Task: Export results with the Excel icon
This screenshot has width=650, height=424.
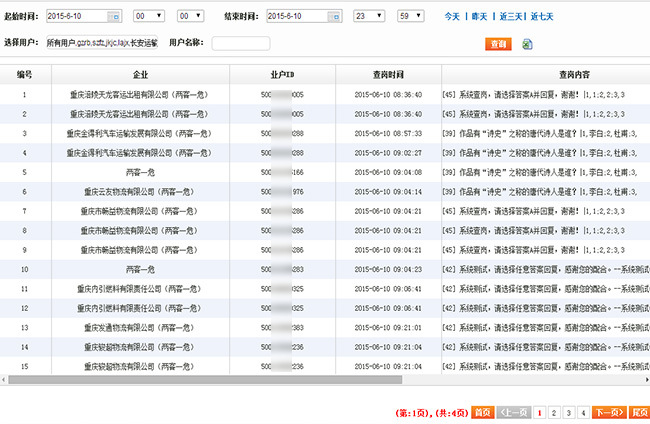Action: click(527, 44)
